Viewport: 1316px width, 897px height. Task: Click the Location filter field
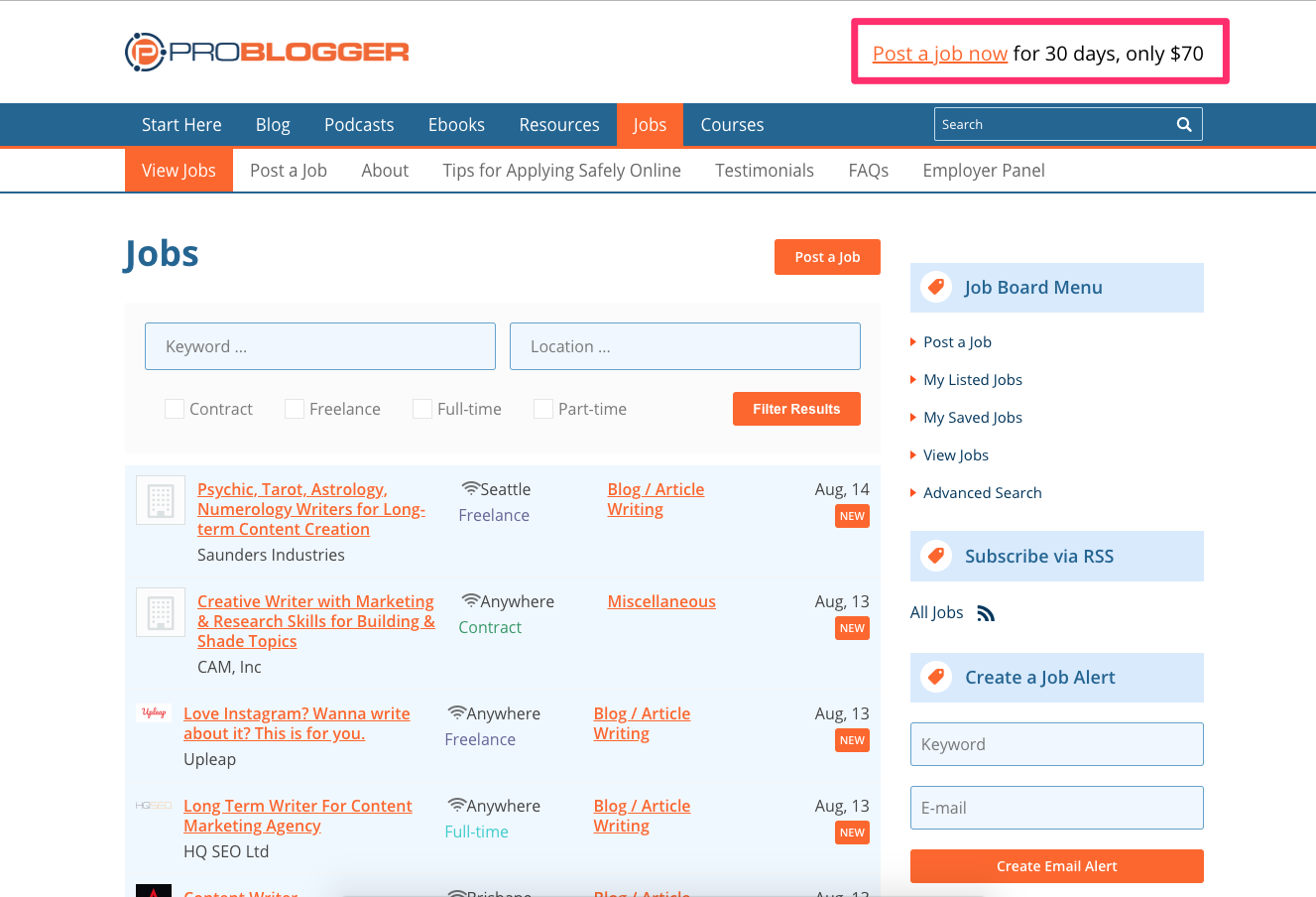tap(685, 346)
